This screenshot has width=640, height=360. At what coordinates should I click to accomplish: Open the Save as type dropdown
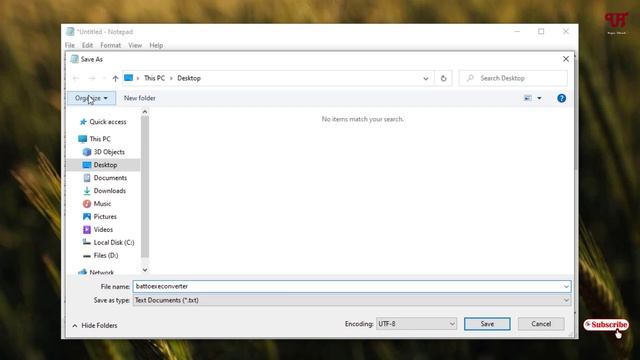[x=352, y=300]
